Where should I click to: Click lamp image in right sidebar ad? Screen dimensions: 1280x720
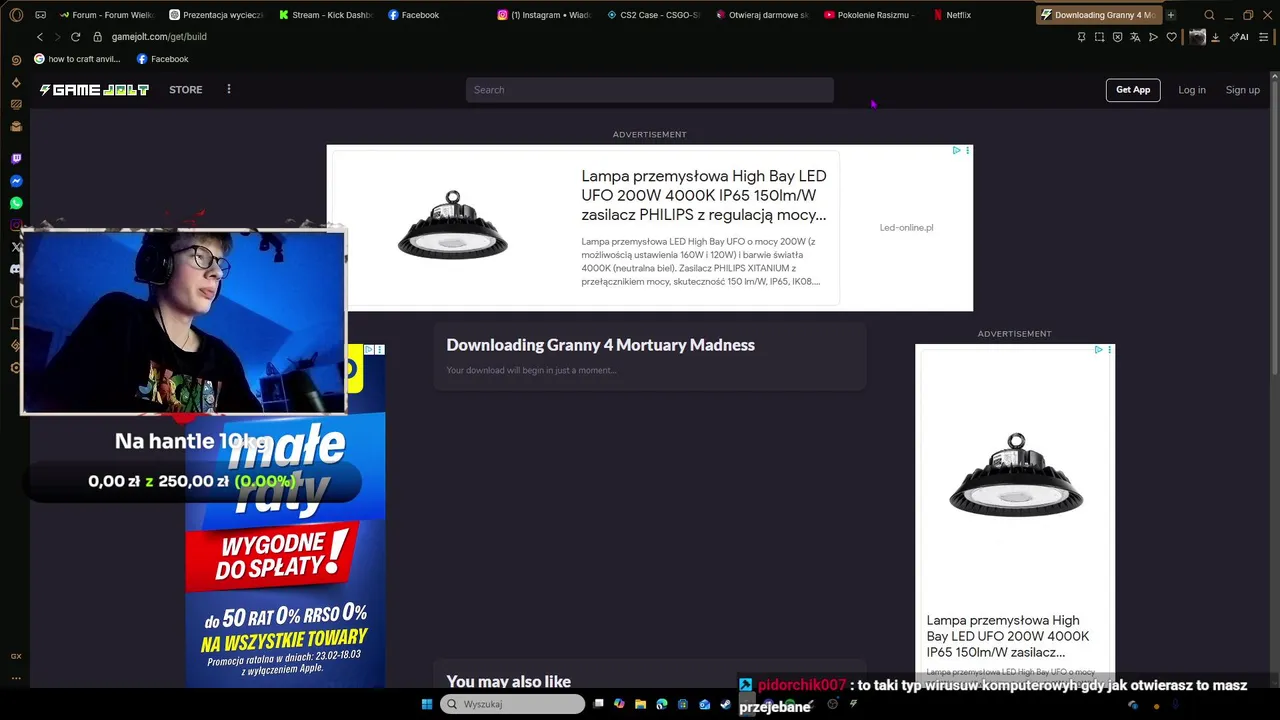pos(1015,475)
